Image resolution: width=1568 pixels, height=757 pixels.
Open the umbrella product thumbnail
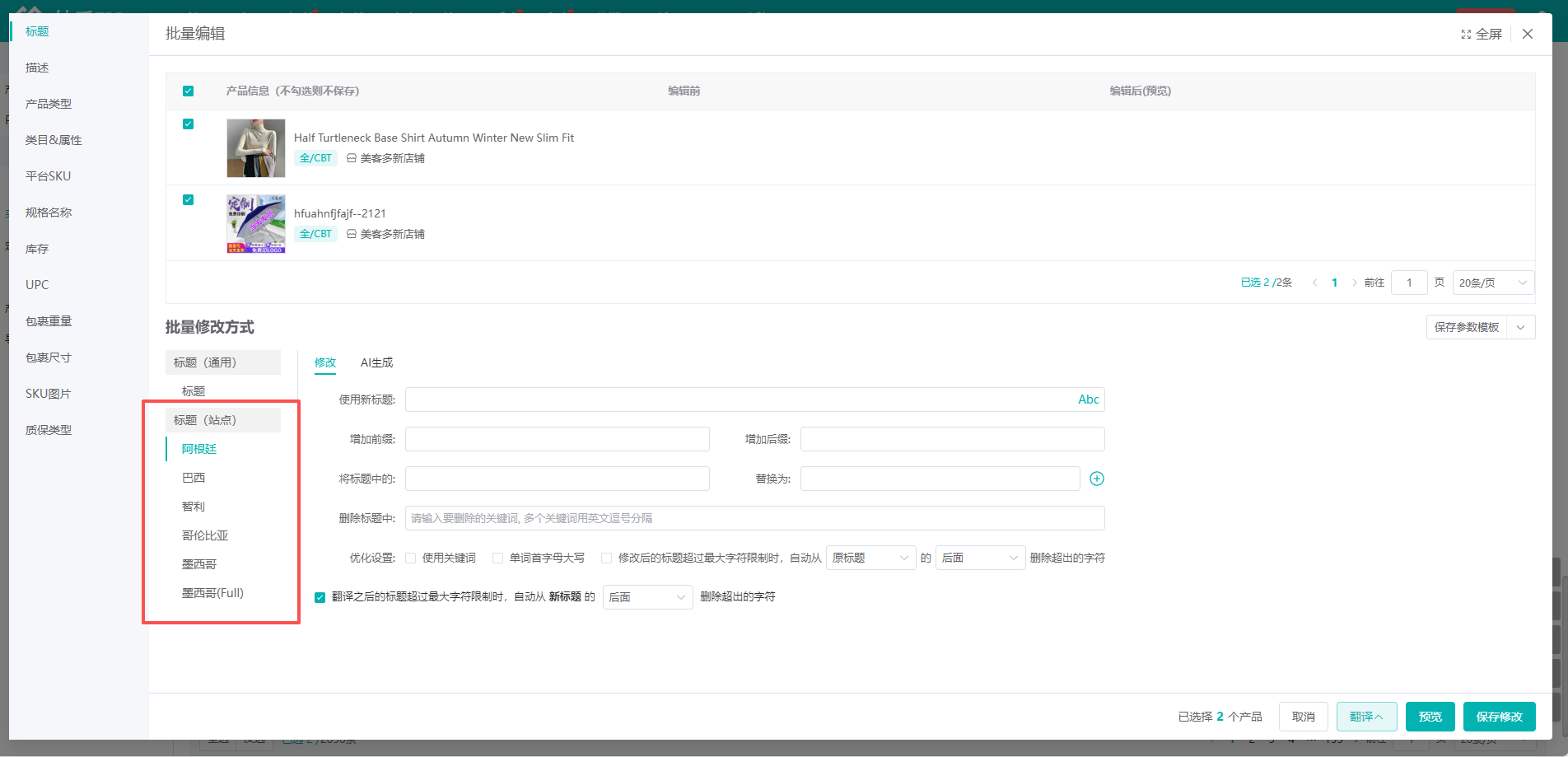[256, 224]
